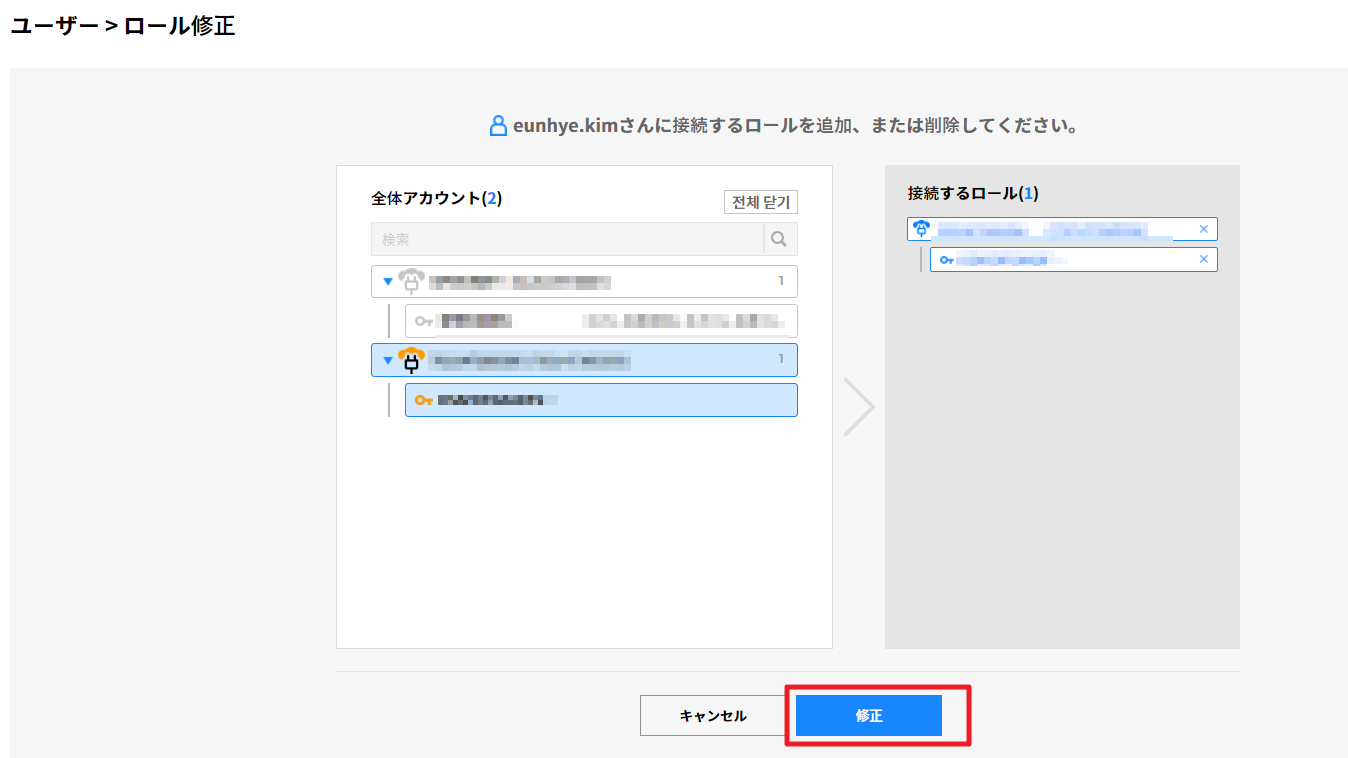Click the キャンセル button
Viewport: 1348px width, 758px height.
click(x=713, y=716)
